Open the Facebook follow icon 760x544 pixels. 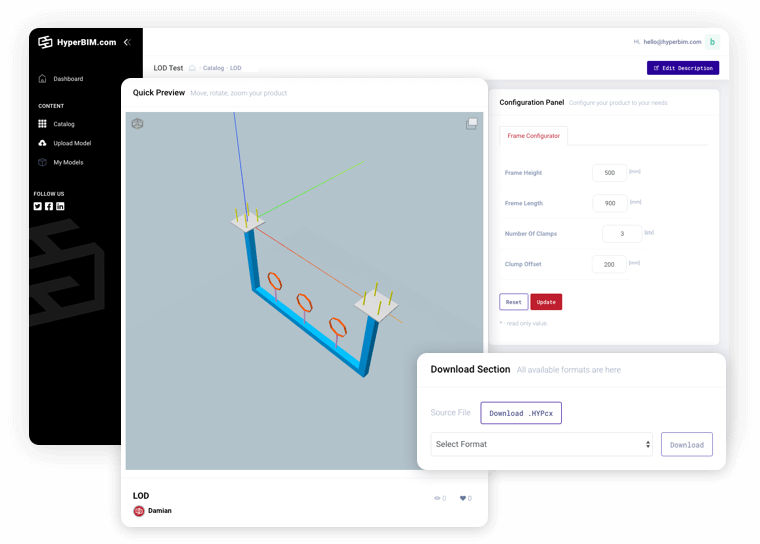(x=49, y=206)
